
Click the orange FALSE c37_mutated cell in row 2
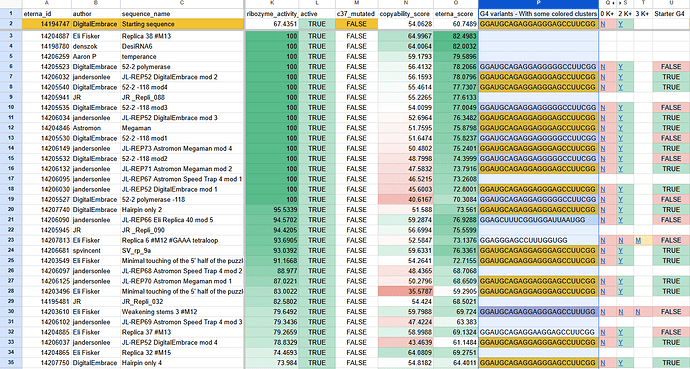(x=356, y=24)
